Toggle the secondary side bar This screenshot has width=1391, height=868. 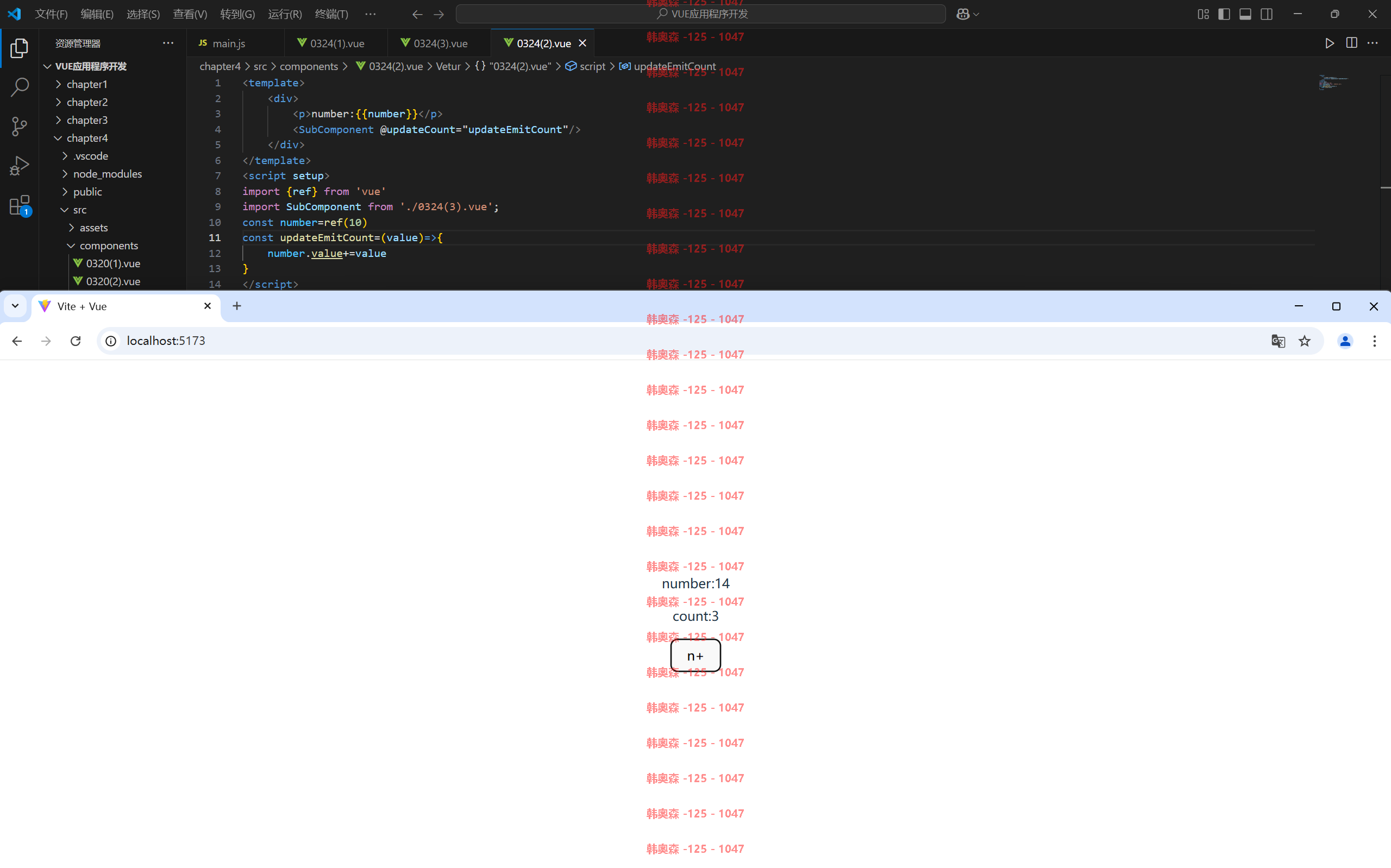click(x=1267, y=14)
